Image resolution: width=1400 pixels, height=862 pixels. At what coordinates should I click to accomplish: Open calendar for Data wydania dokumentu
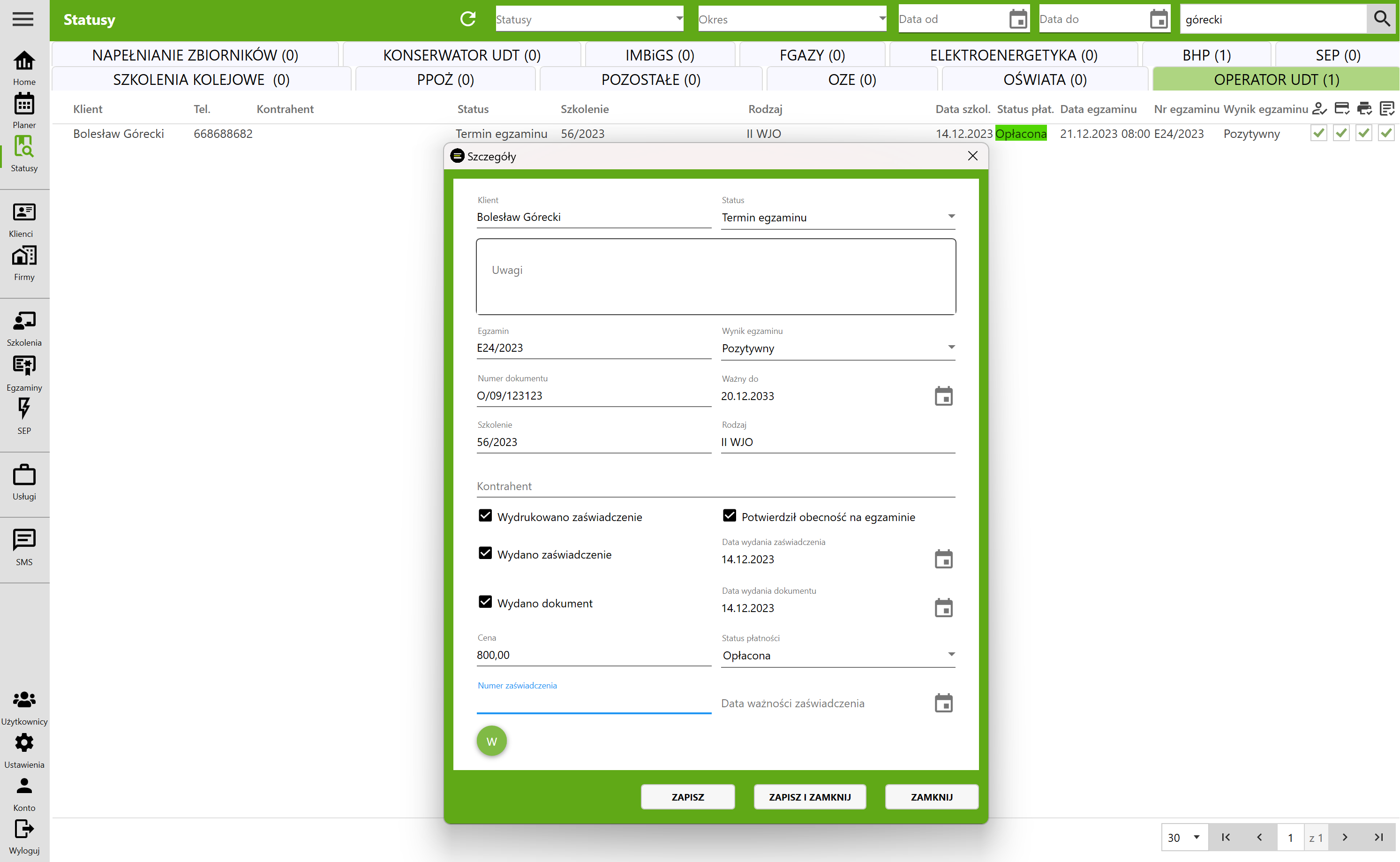pos(944,608)
